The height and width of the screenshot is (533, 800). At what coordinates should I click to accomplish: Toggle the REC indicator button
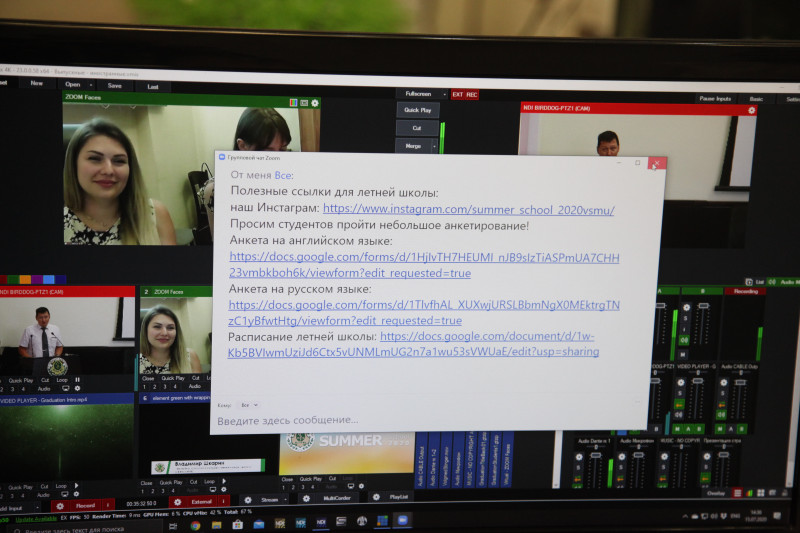(x=471, y=94)
